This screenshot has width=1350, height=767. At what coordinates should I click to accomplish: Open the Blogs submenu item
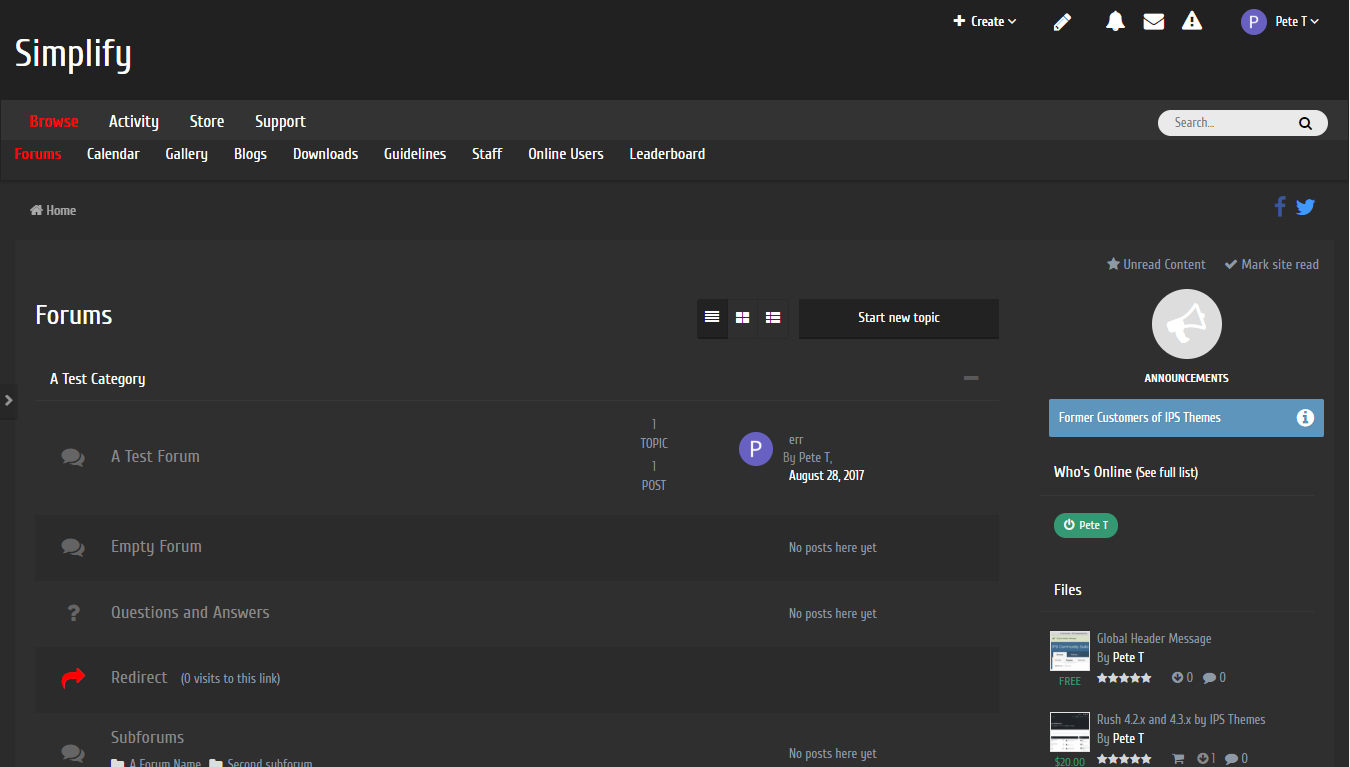point(250,154)
